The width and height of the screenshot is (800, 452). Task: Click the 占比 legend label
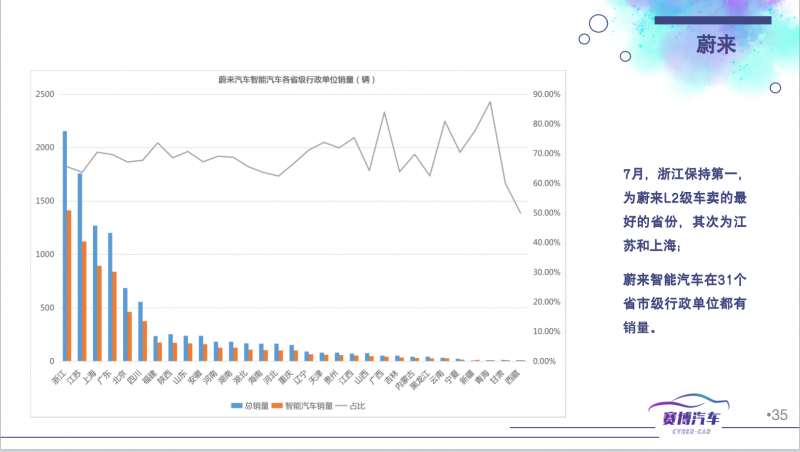pyautogui.click(x=357, y=406)
